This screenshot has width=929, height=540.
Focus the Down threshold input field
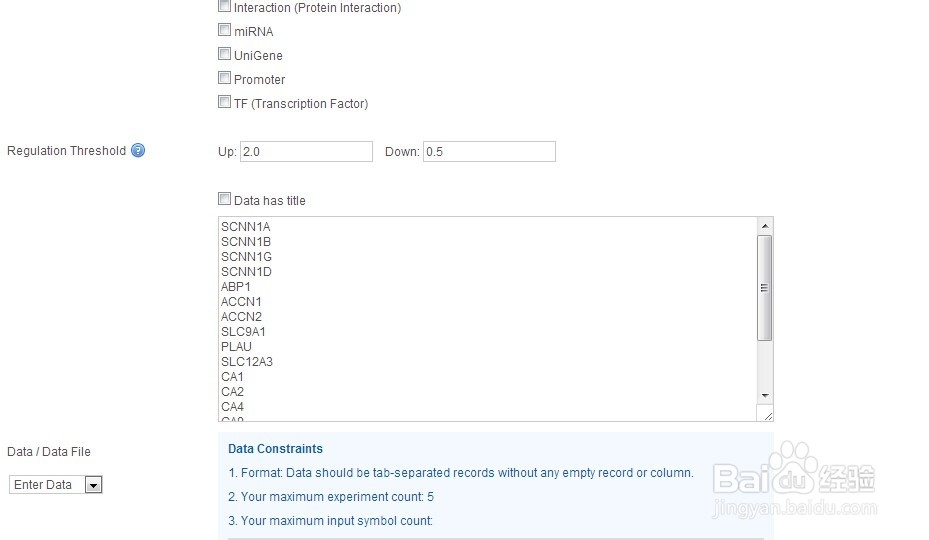pos(489,152)
